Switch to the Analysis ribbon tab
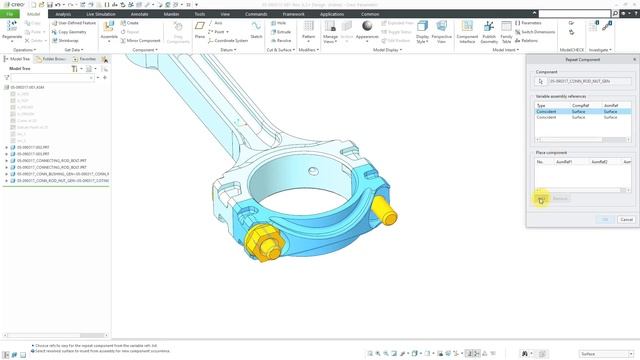 click(63, 14)
